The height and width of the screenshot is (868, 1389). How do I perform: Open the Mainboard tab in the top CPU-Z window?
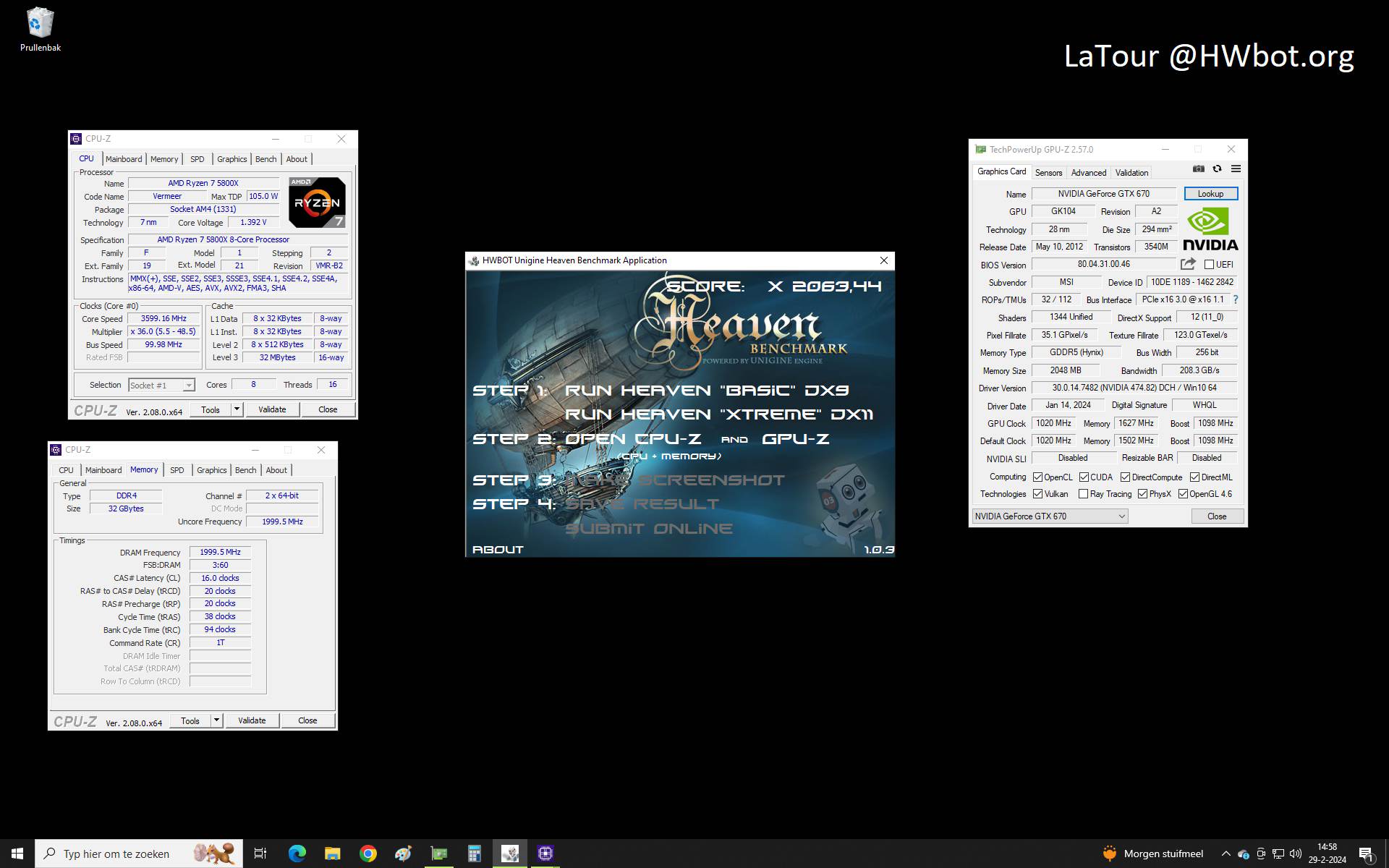tap(124, 159)
